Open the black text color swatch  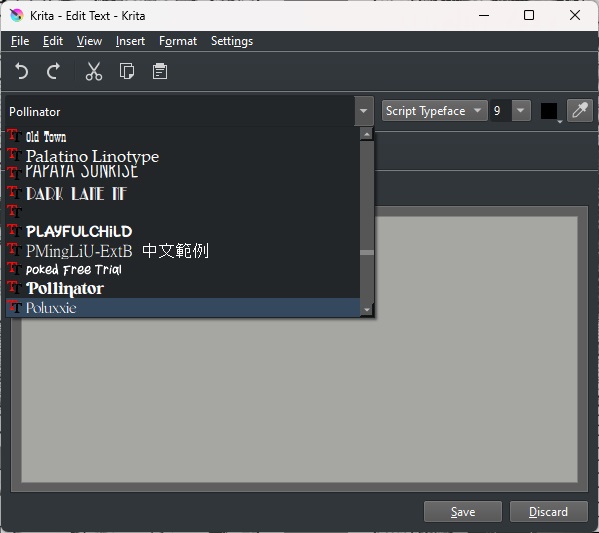point(549,111)
